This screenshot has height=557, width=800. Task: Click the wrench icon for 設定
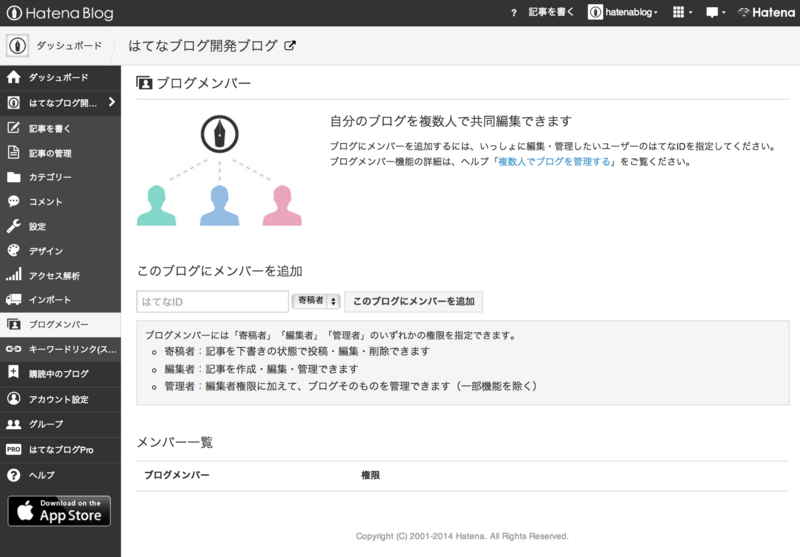(x=14, y=226)
